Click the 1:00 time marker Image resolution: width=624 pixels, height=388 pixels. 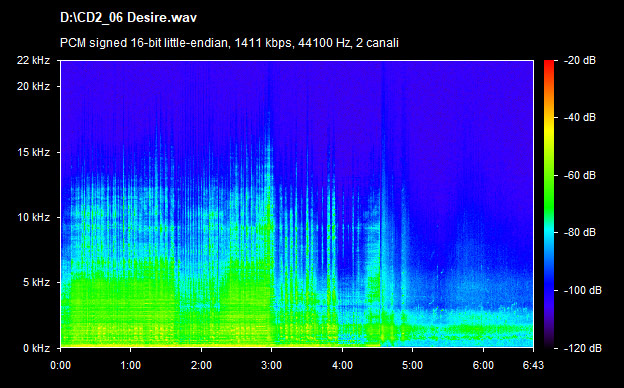pyautogui.click(x=131, y=365)
